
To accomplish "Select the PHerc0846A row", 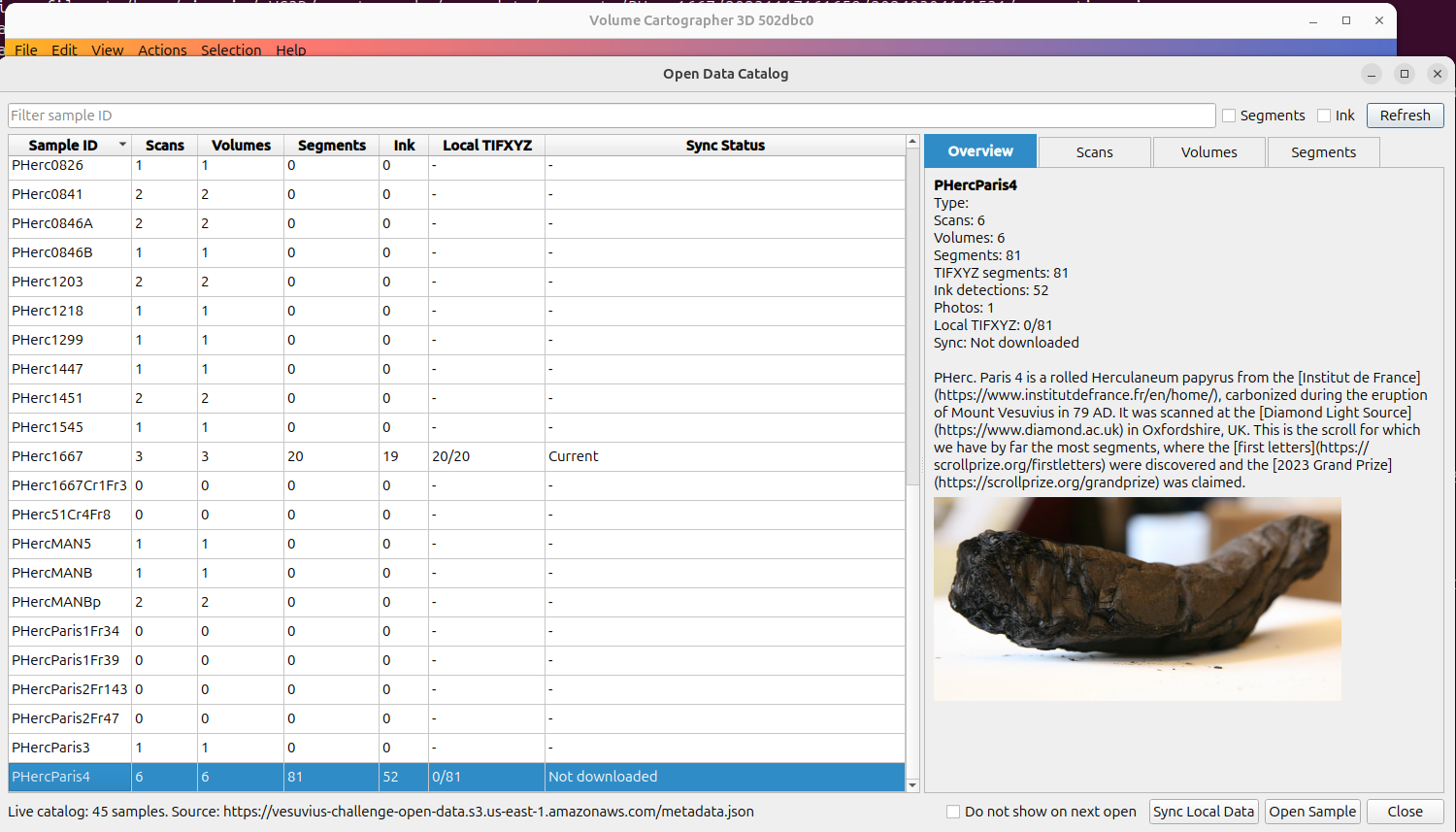I will click(x=457, y=223).
